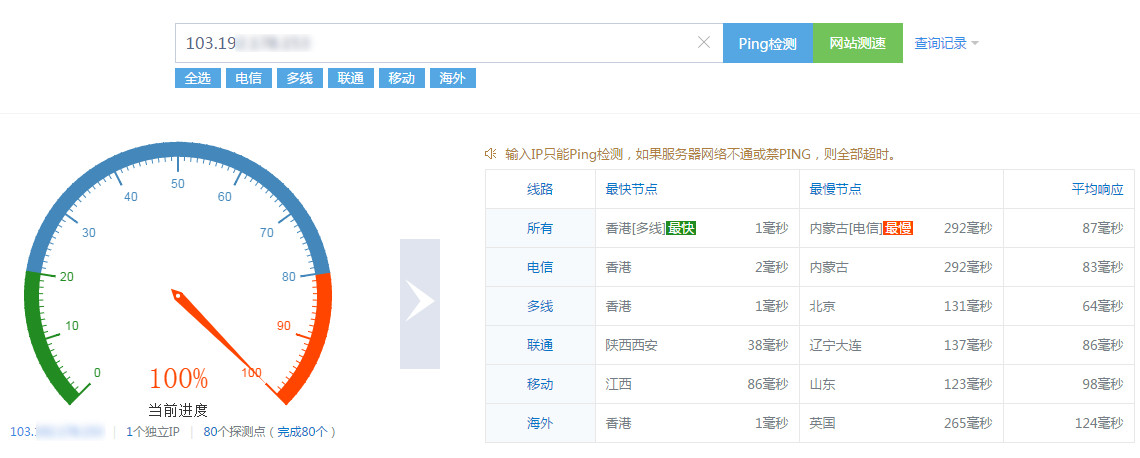
Task: Click the Ping检测 button
Action: click(767, 43)
